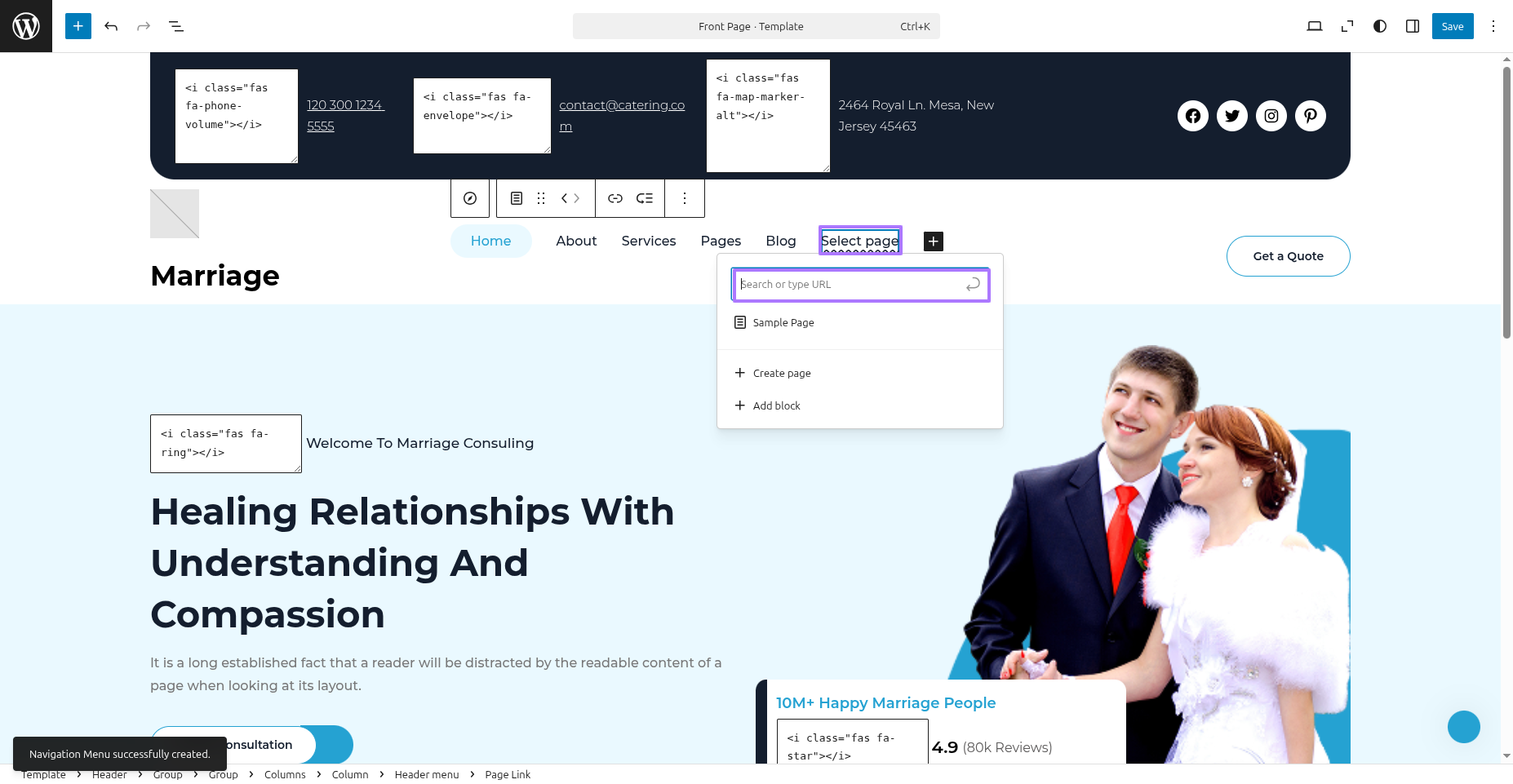
Task: Open the device preview View dropdown
Action: coord(1315,26)
